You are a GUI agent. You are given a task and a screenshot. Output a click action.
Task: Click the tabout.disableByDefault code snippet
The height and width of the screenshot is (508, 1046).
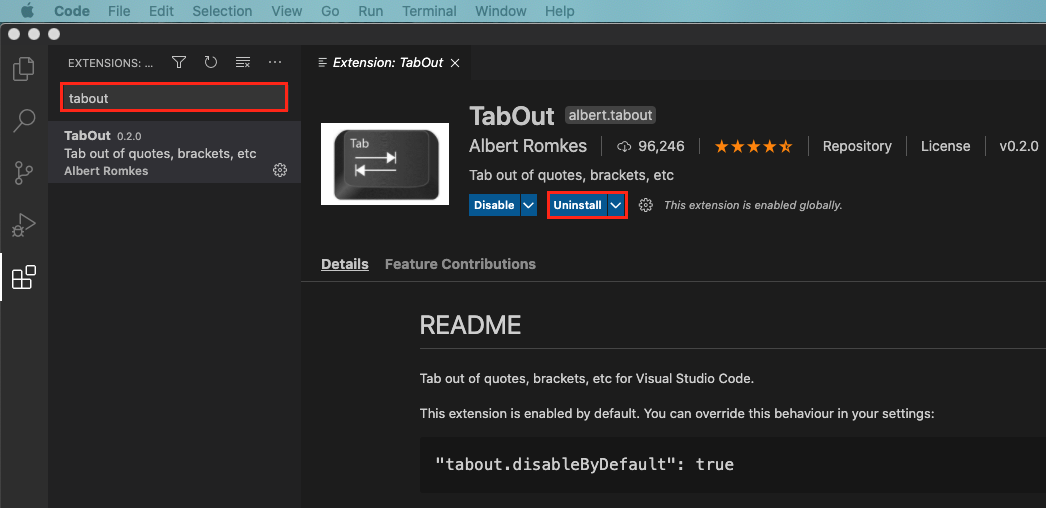(584, 464)
